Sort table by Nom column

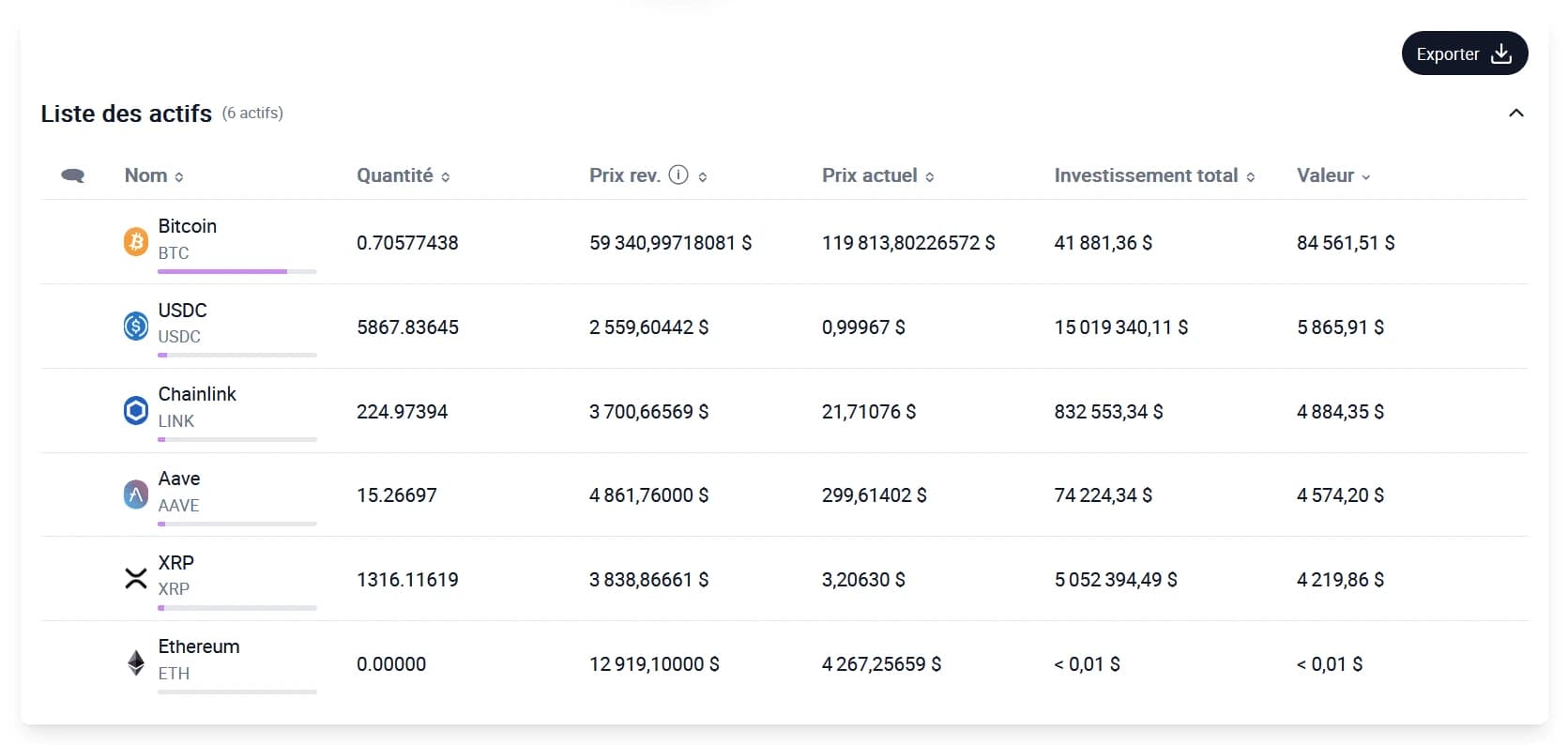[x=154, y=175]
